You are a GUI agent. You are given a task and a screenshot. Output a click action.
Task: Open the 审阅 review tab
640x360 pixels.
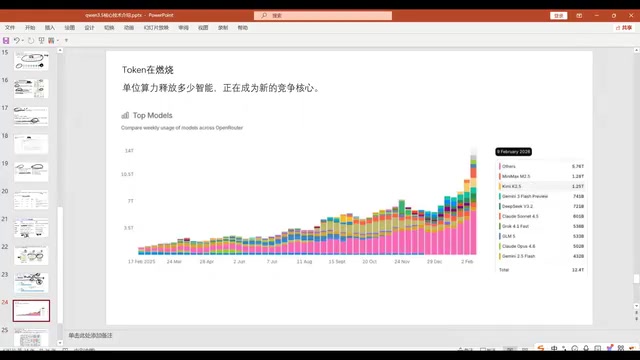183,28
